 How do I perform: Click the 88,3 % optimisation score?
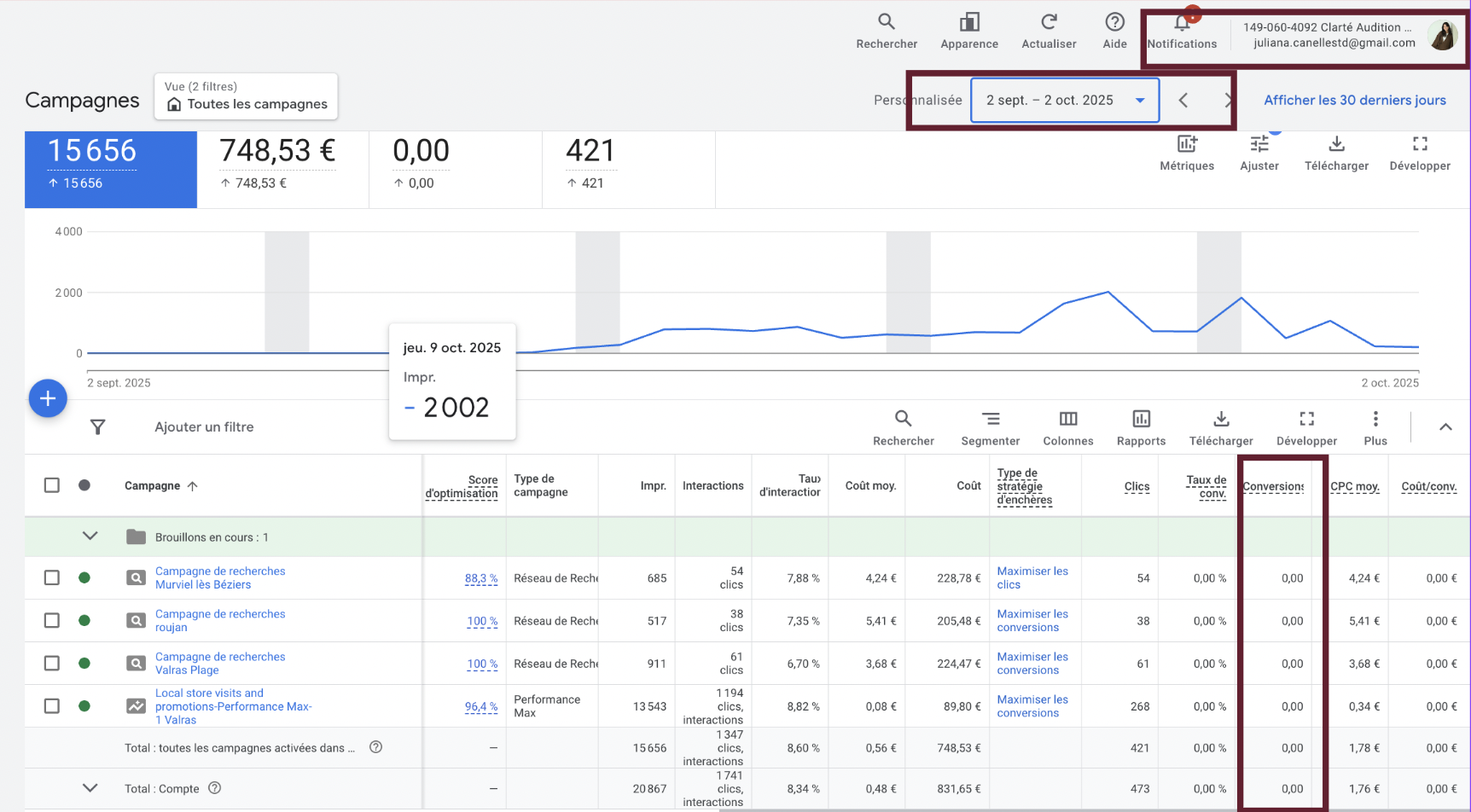pos(481,578)
